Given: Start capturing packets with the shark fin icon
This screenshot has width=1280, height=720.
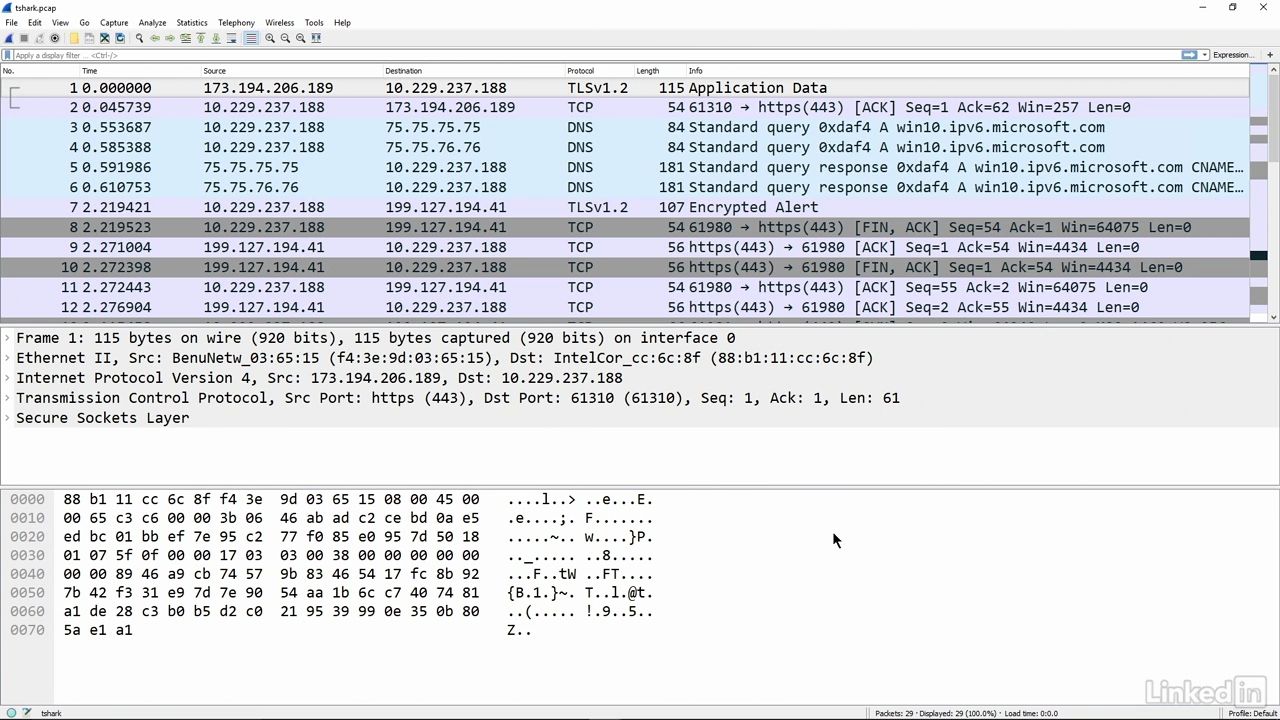Looking at the screenshot, I should (x=9, y=38).
